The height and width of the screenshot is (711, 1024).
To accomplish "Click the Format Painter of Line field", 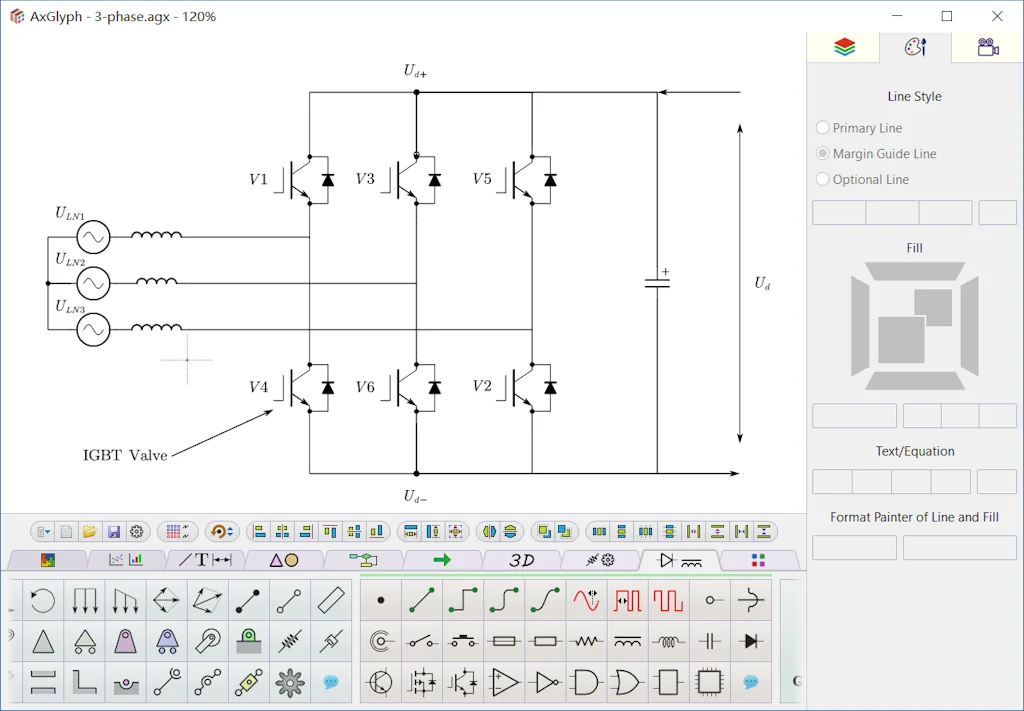I will pos(854,548).
